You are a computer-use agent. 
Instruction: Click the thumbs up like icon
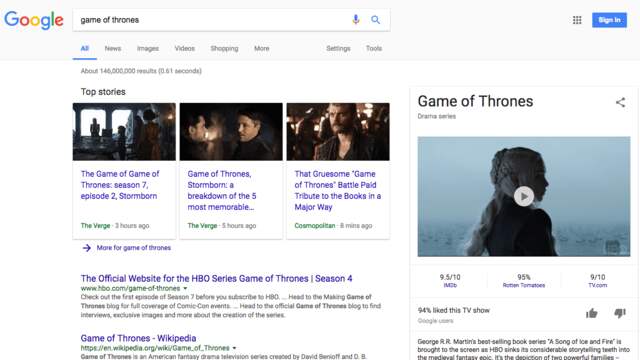click(x=591, y=313)
